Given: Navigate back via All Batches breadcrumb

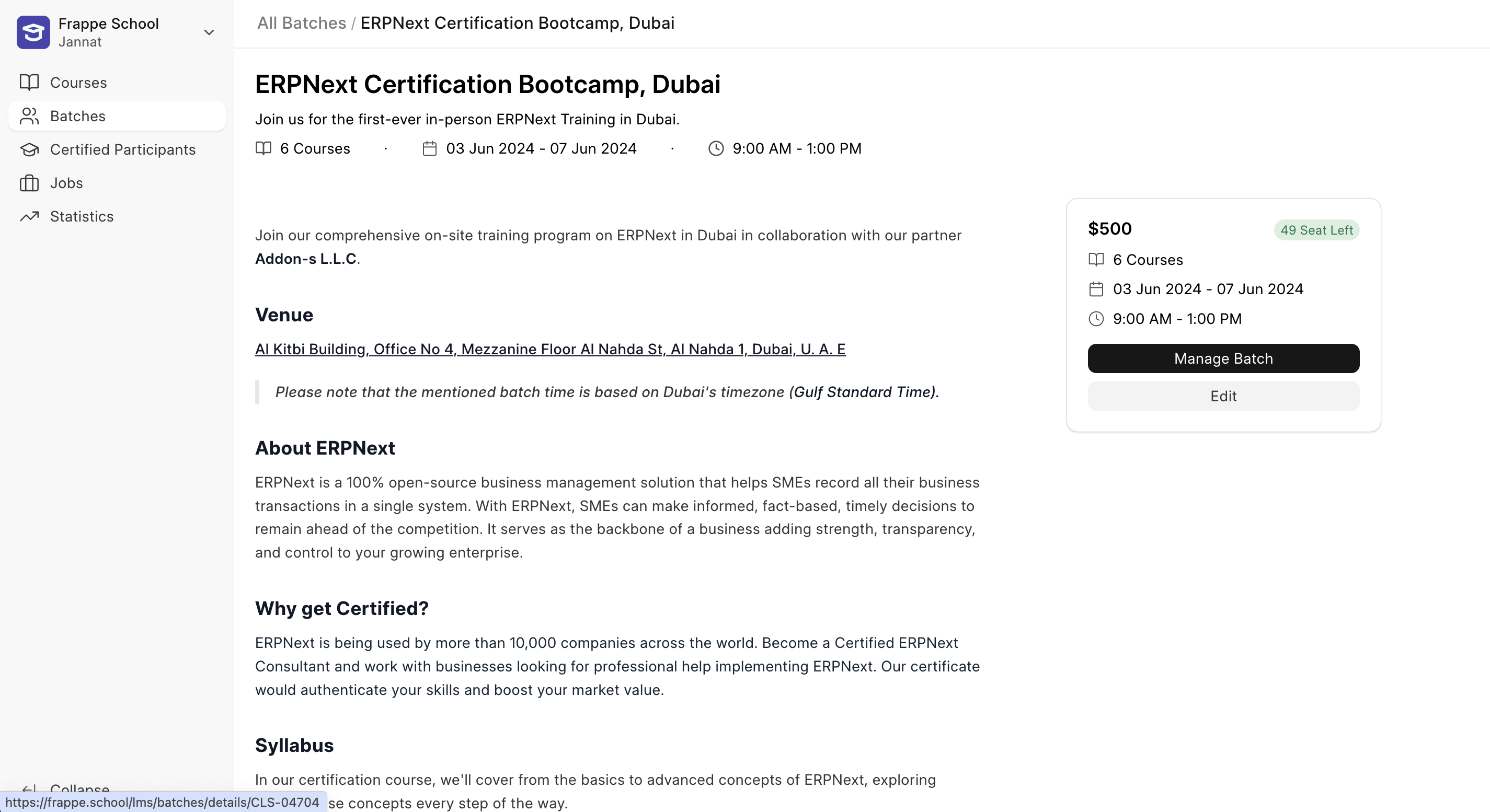Looking at the screenshot, I should click(301, 23).
